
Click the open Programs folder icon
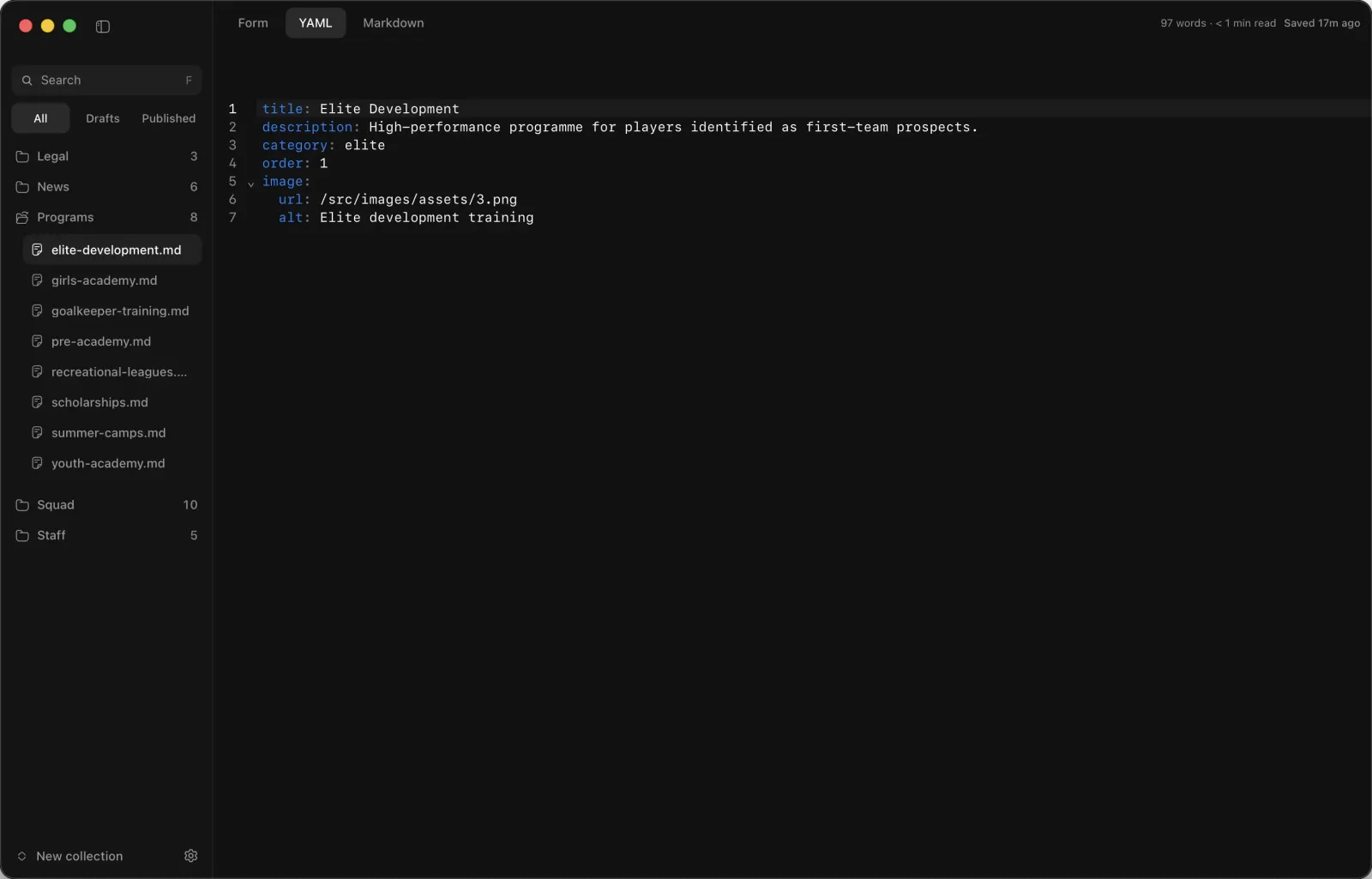click(x=22, y=217)
